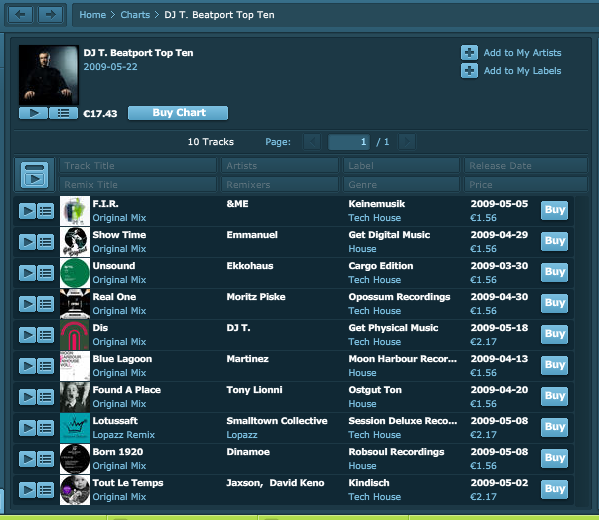
Task: Sort by the Label column header
Action: pos(401,166)
